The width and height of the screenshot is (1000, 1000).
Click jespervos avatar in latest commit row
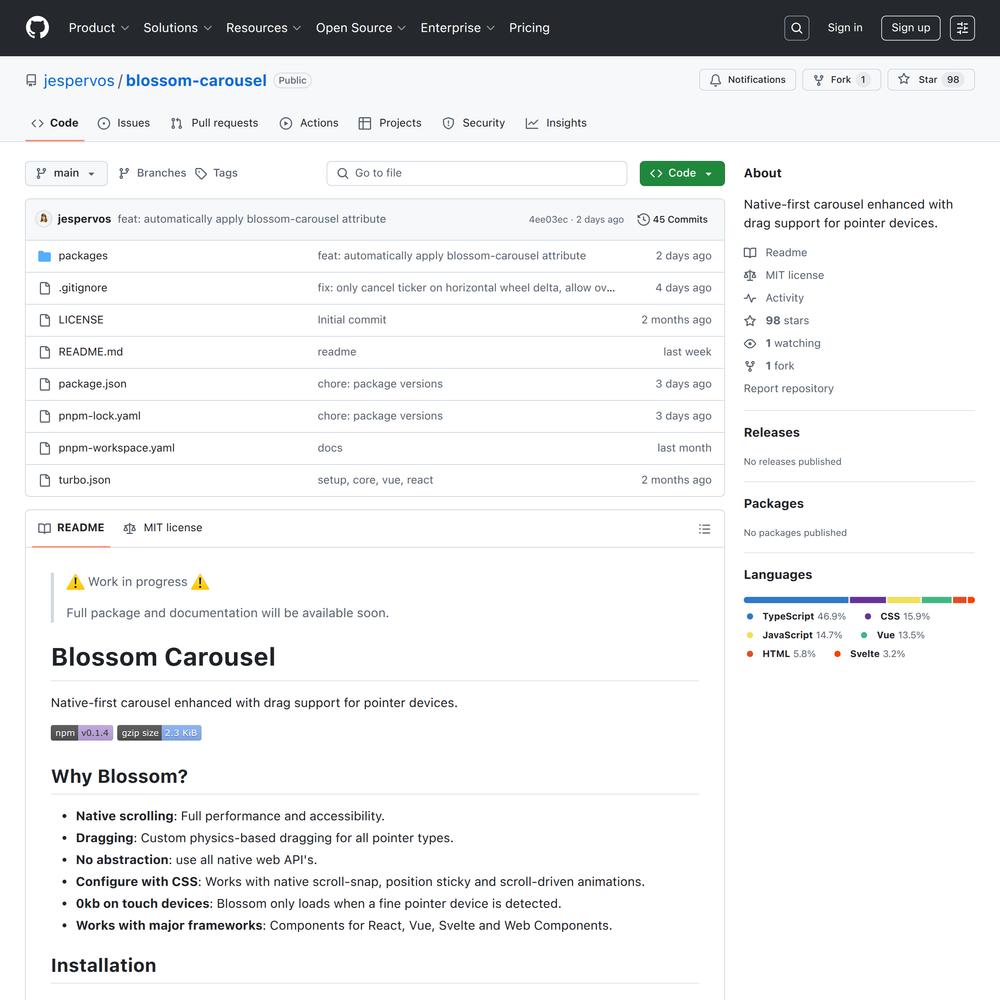click(43, 219)
